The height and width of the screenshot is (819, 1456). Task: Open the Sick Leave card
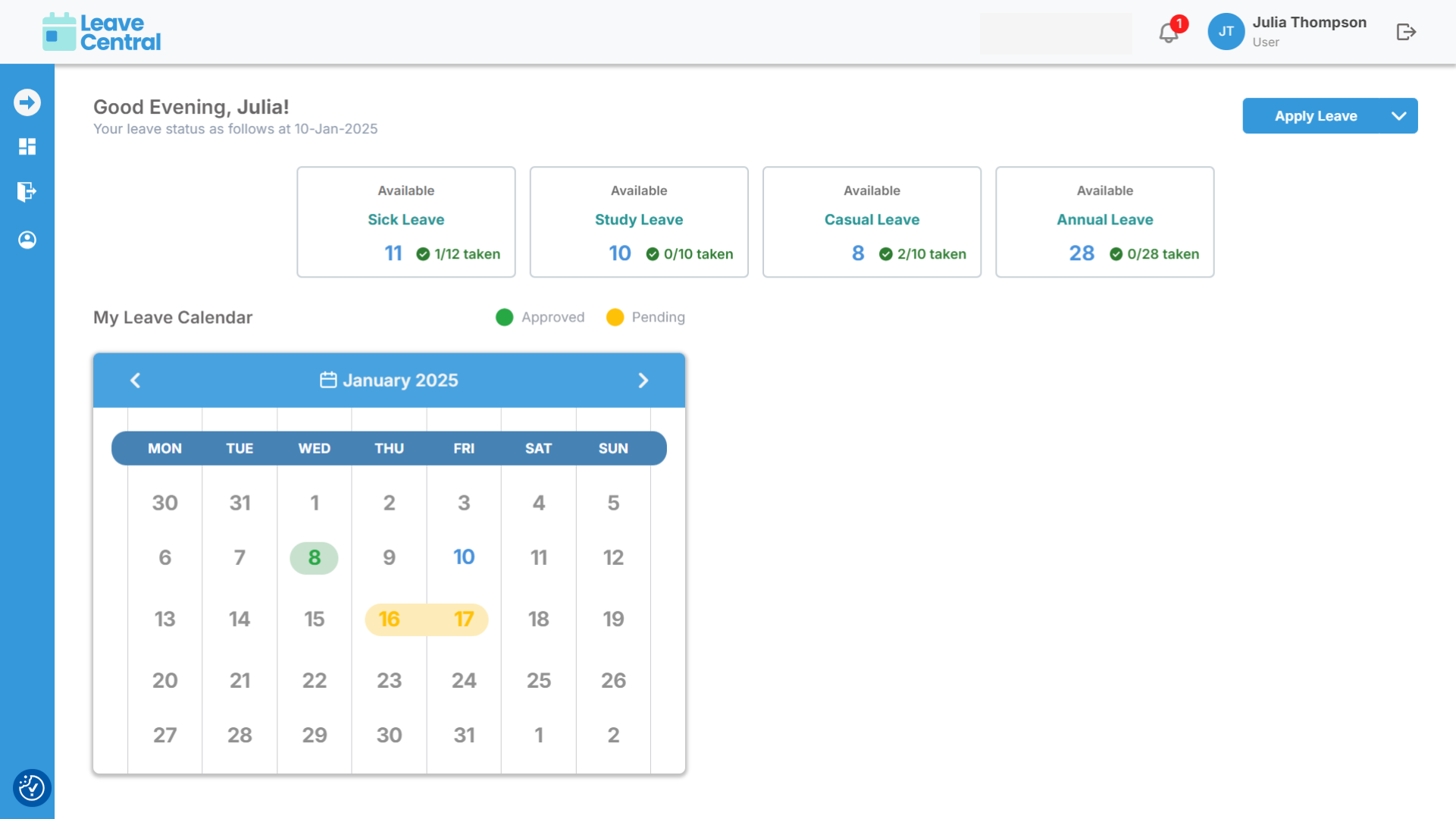[x=406, y=221]
